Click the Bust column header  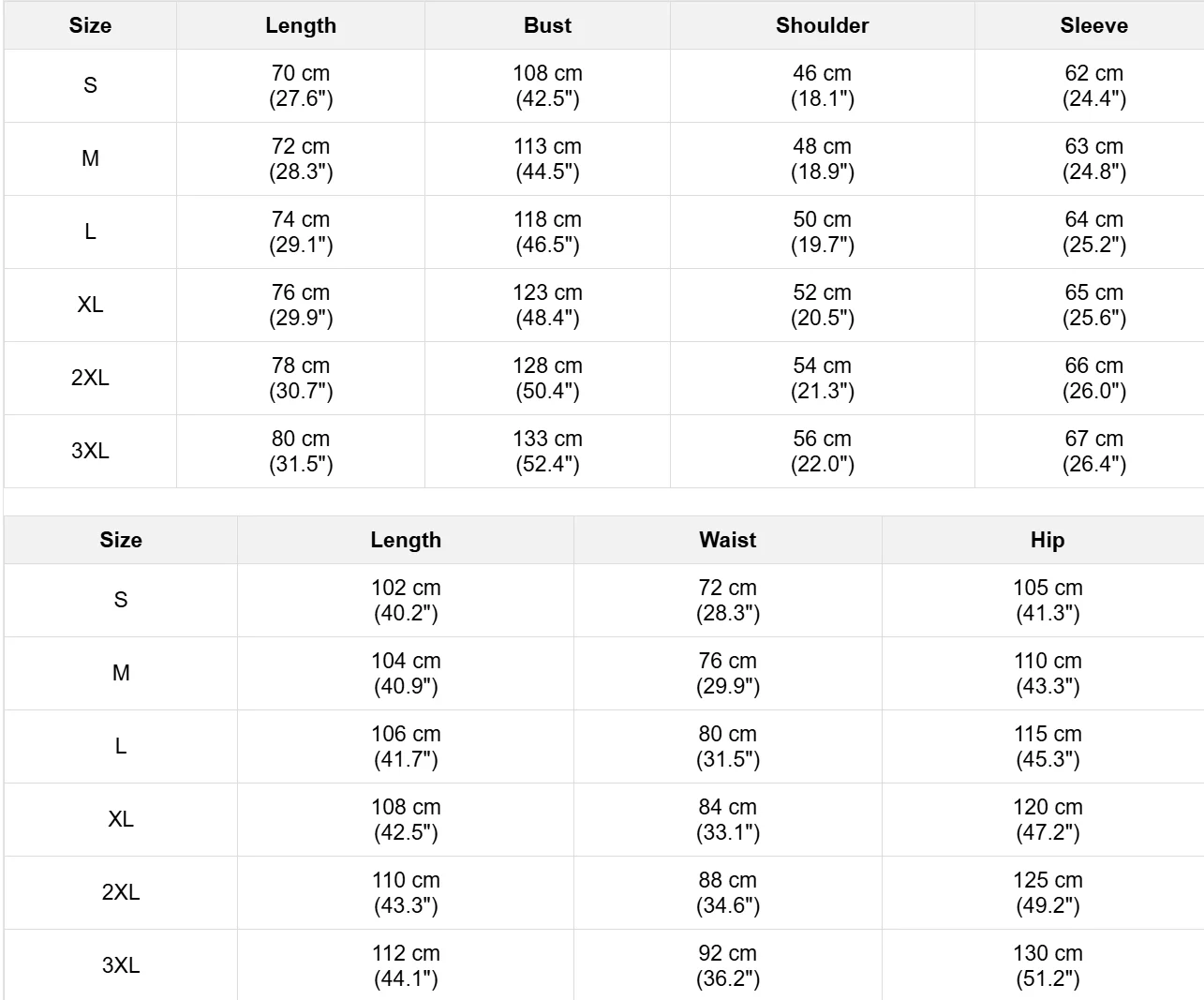547,25
